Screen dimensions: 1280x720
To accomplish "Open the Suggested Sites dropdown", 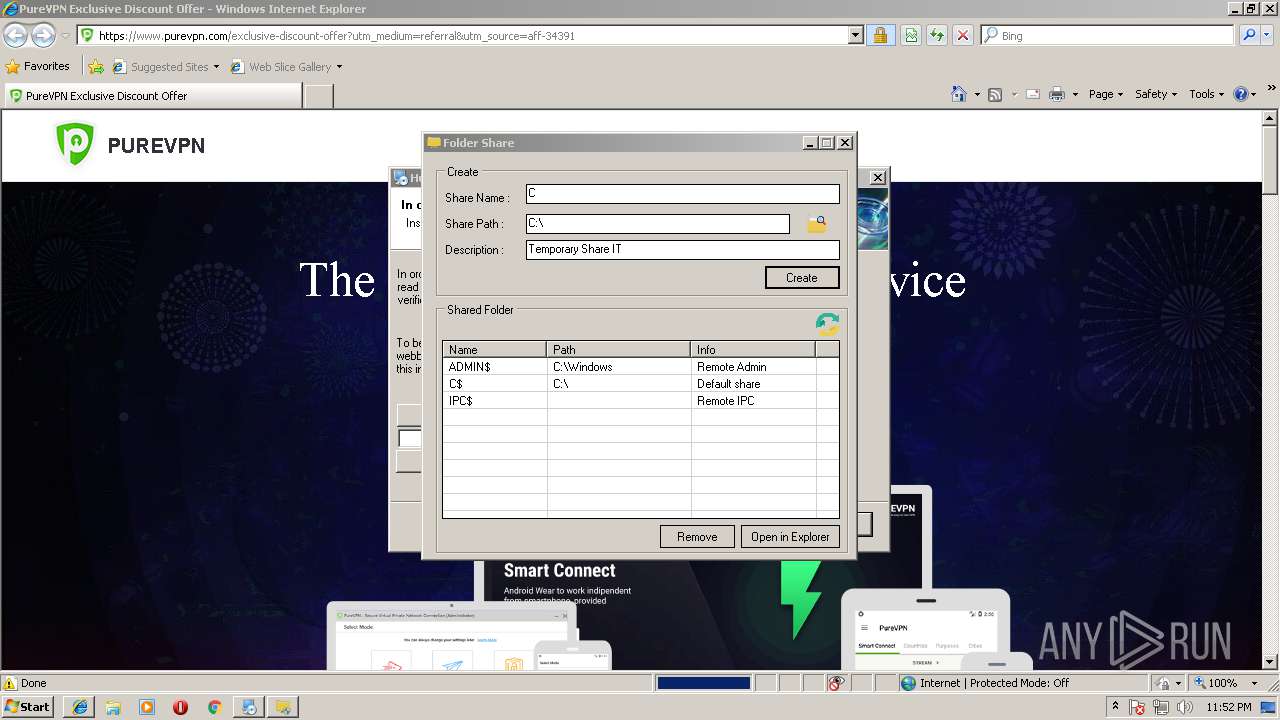I will point(216,67).
